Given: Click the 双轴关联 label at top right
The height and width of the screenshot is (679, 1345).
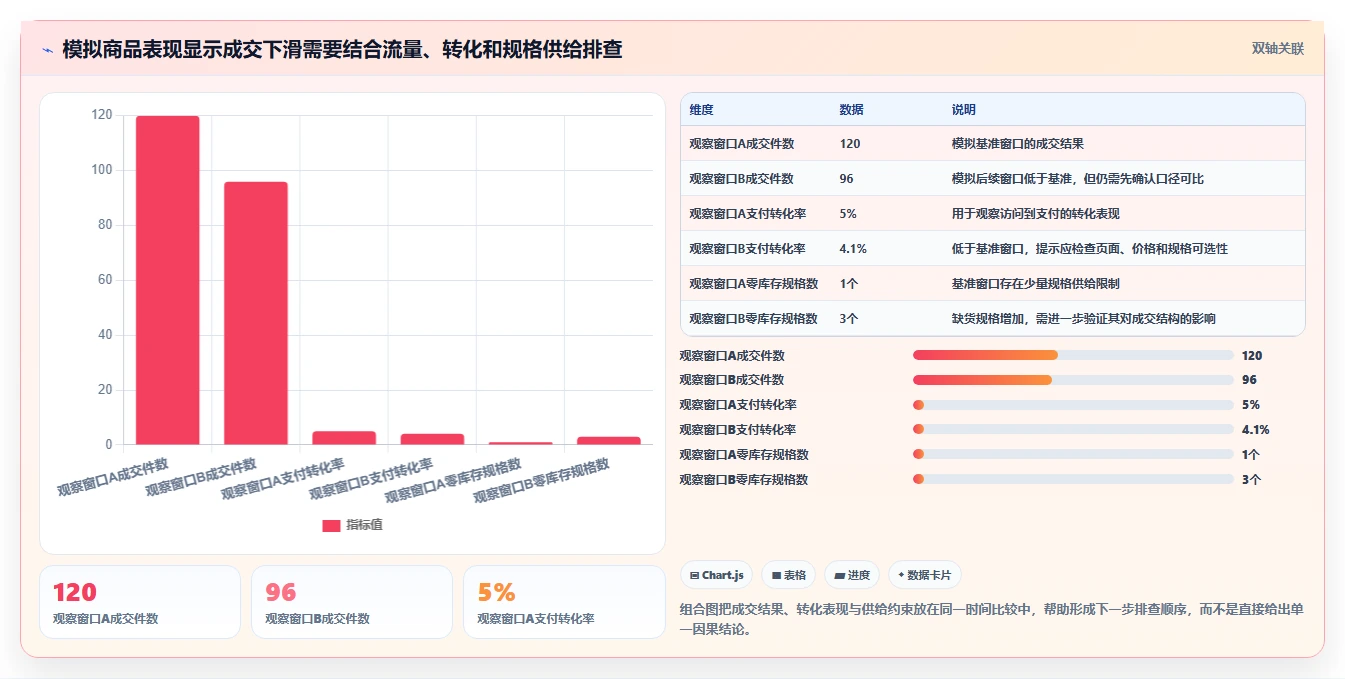Looking at the screenshot, I should (x=1278, y=48).
